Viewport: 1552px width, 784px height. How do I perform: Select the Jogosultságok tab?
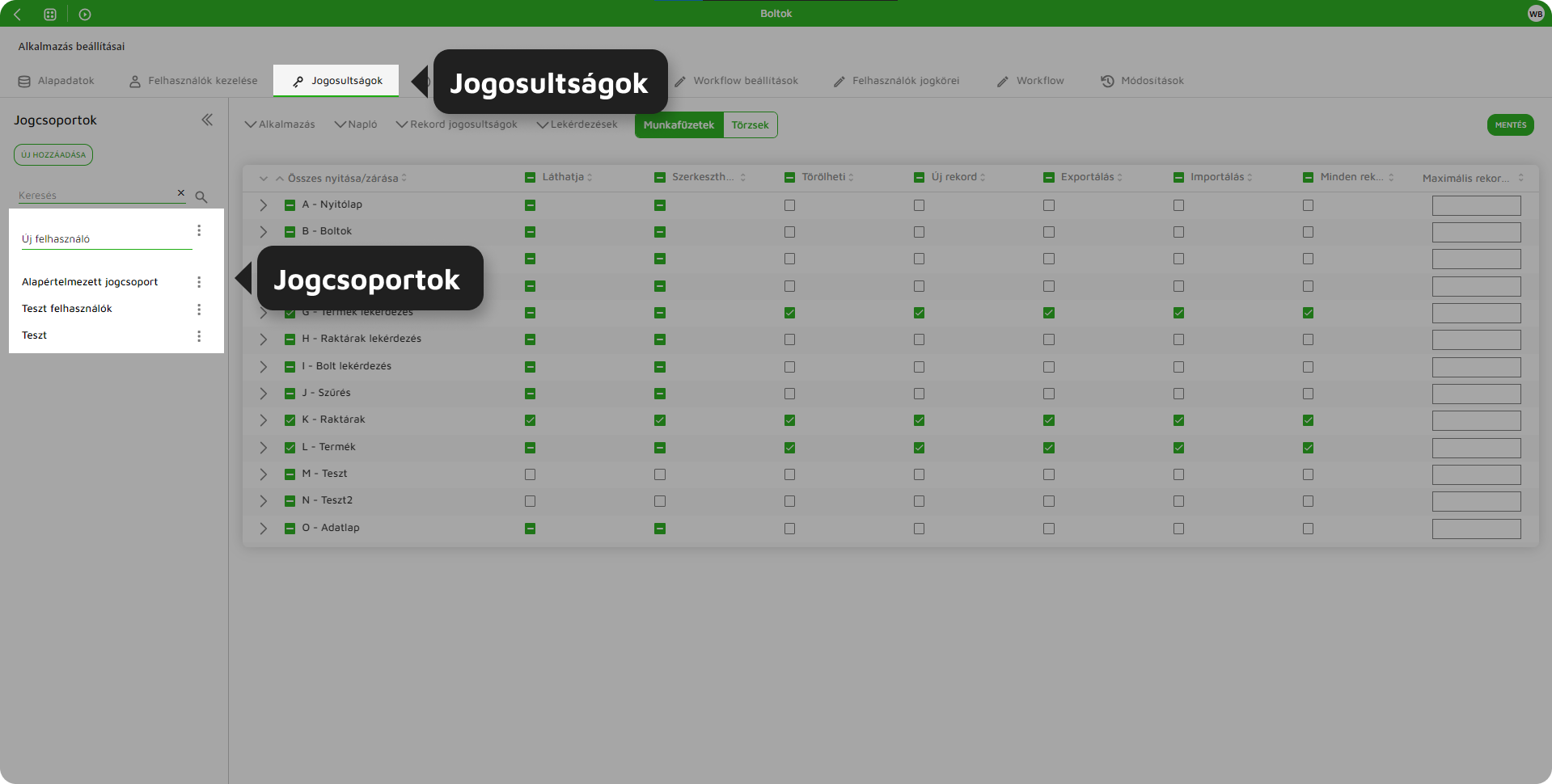(x=336, y=81)
